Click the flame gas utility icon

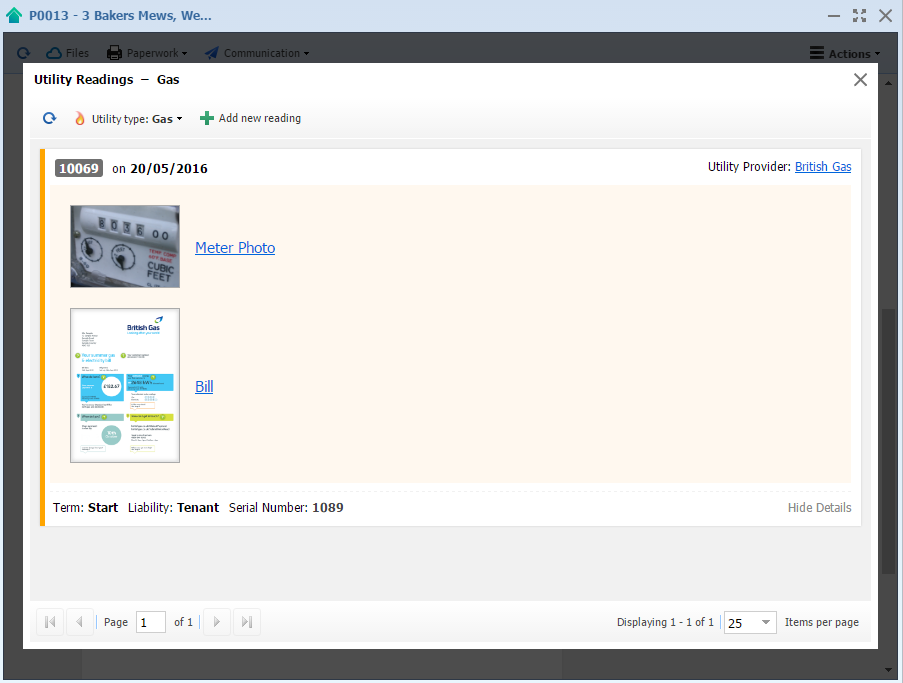coord(80,118)
